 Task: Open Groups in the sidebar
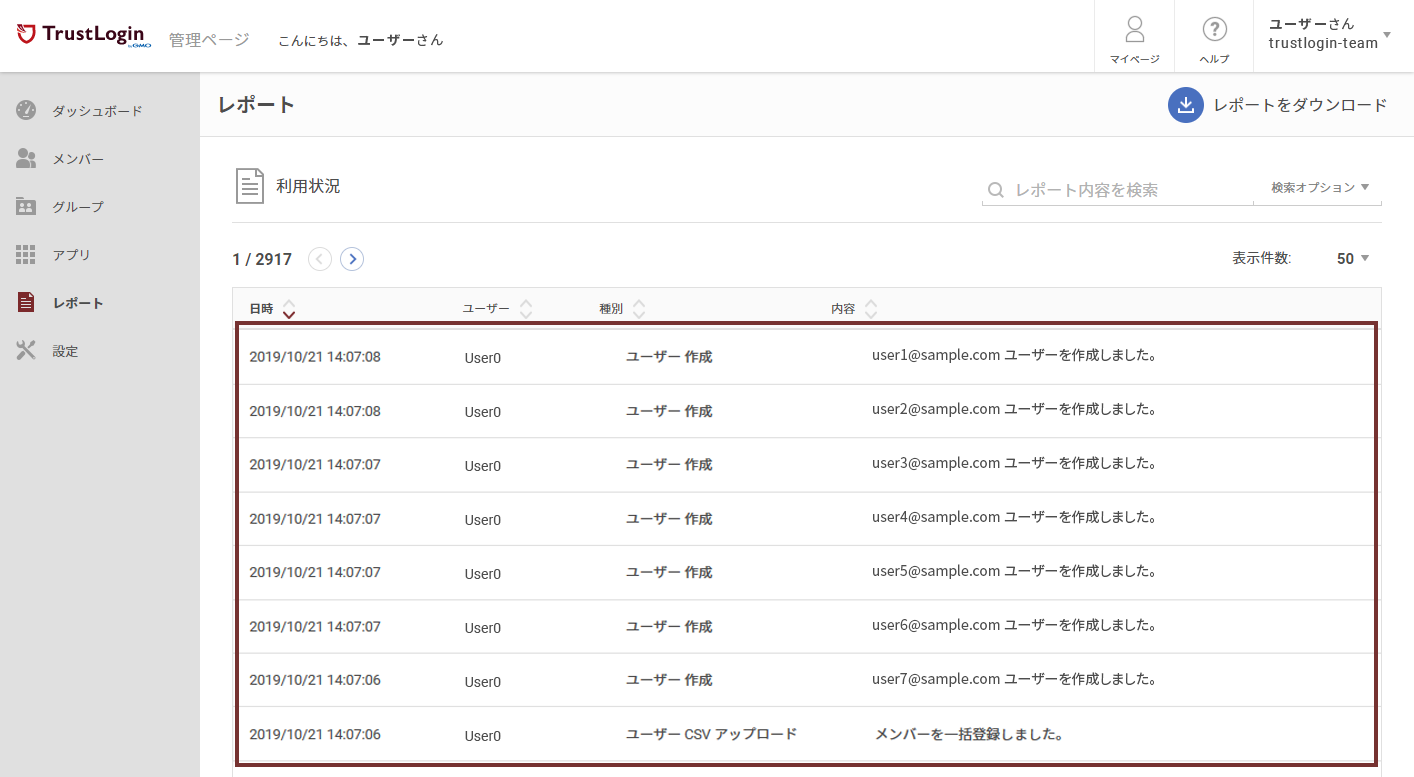pos(77,207)
